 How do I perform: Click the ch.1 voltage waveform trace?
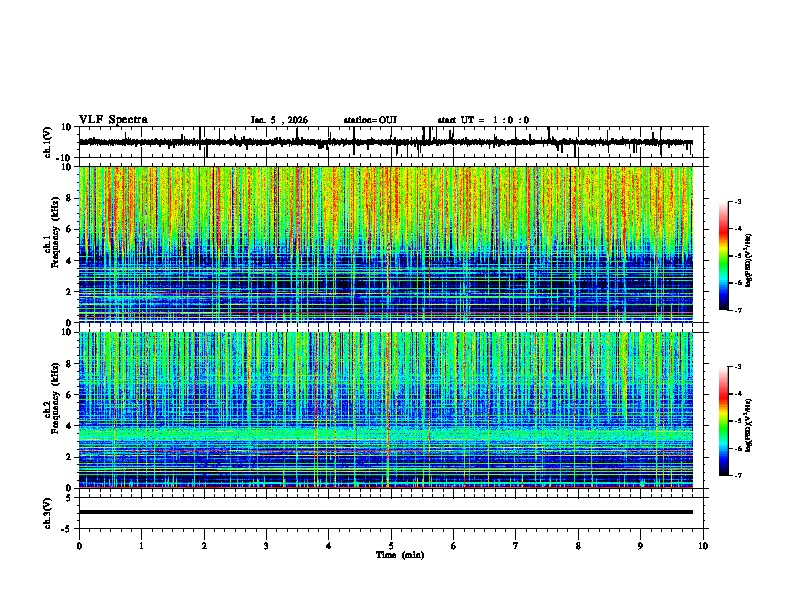385,142
